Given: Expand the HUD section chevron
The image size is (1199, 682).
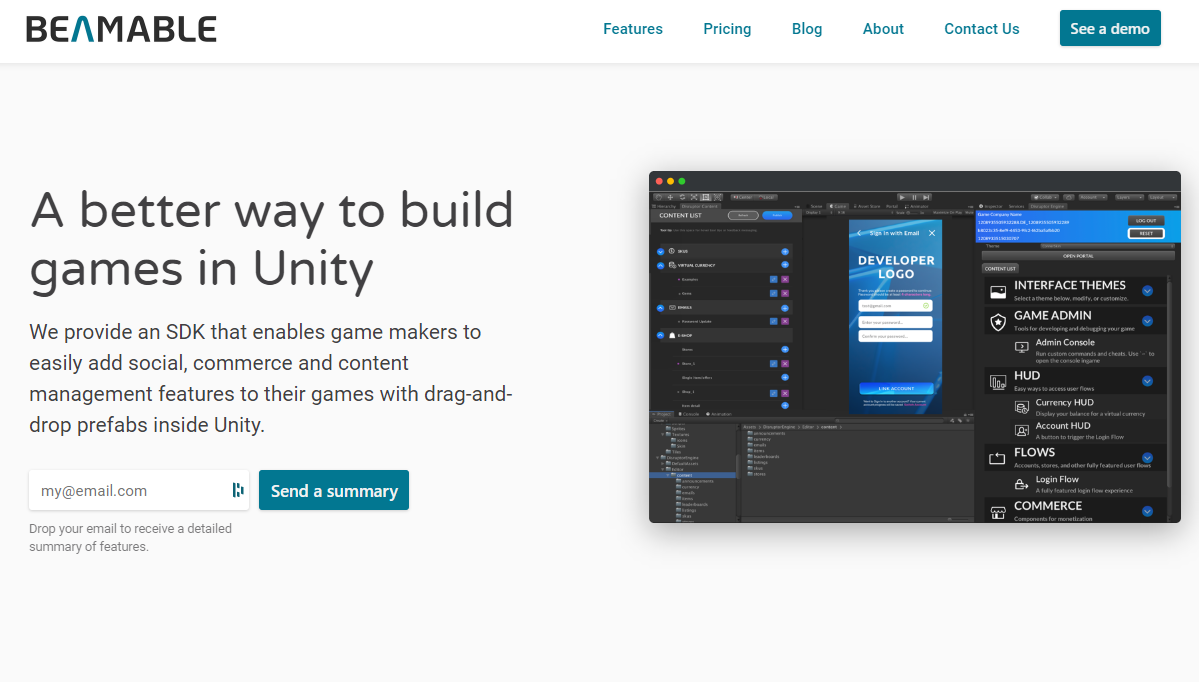Looking at the screenshot, I should (x=1147, y=381).
